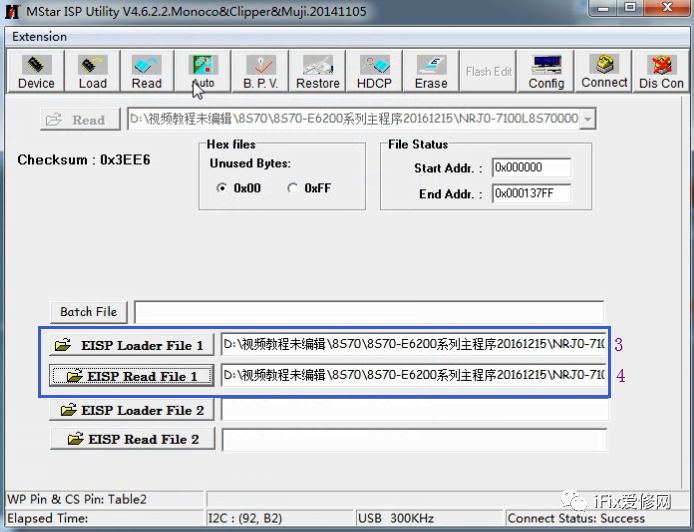Start the Auto toolbar function
The height and width of the screenshot is (532, 694).
tap(203, 71)
